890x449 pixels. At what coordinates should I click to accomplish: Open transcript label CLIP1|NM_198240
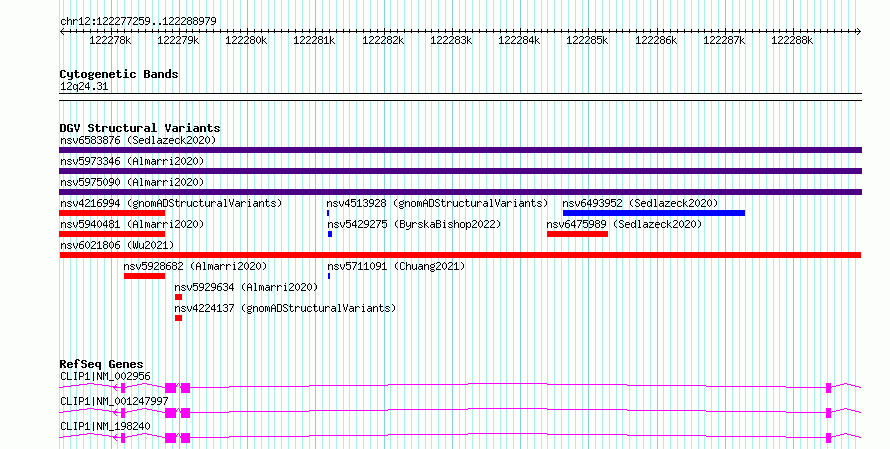(x=106, y=426)
